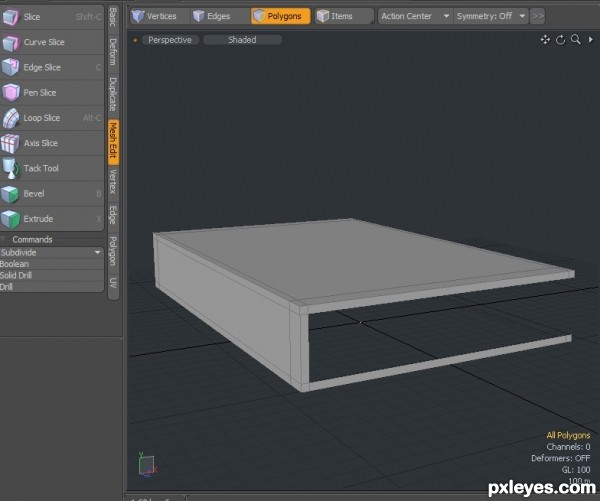Click the orange viewport dot handle
This screenshot has height=501, width=600.
(135, 40)
